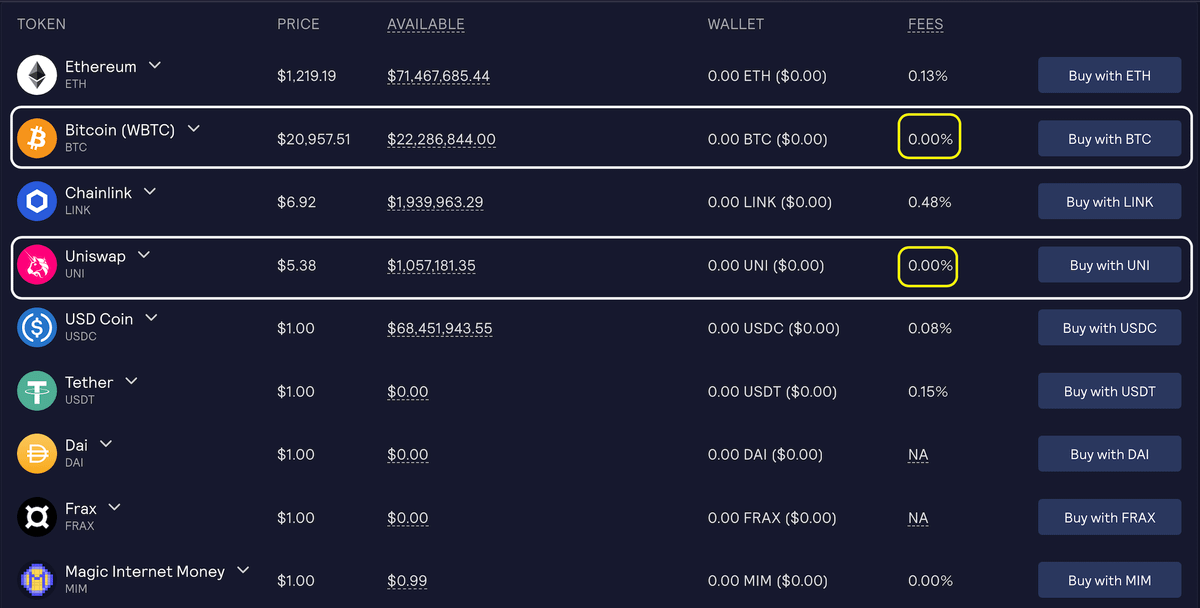Click the FEES column header

coord(925,24)
